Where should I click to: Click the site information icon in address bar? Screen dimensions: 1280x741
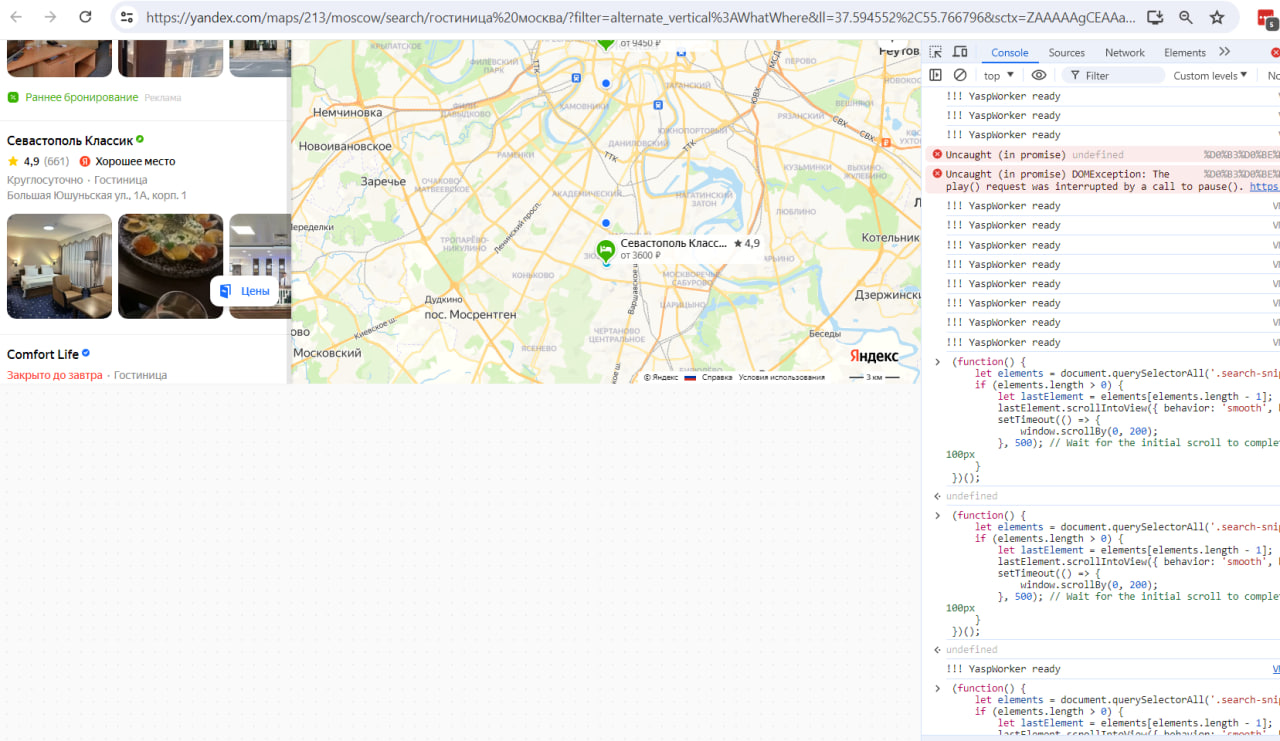[x=127, y=16]
